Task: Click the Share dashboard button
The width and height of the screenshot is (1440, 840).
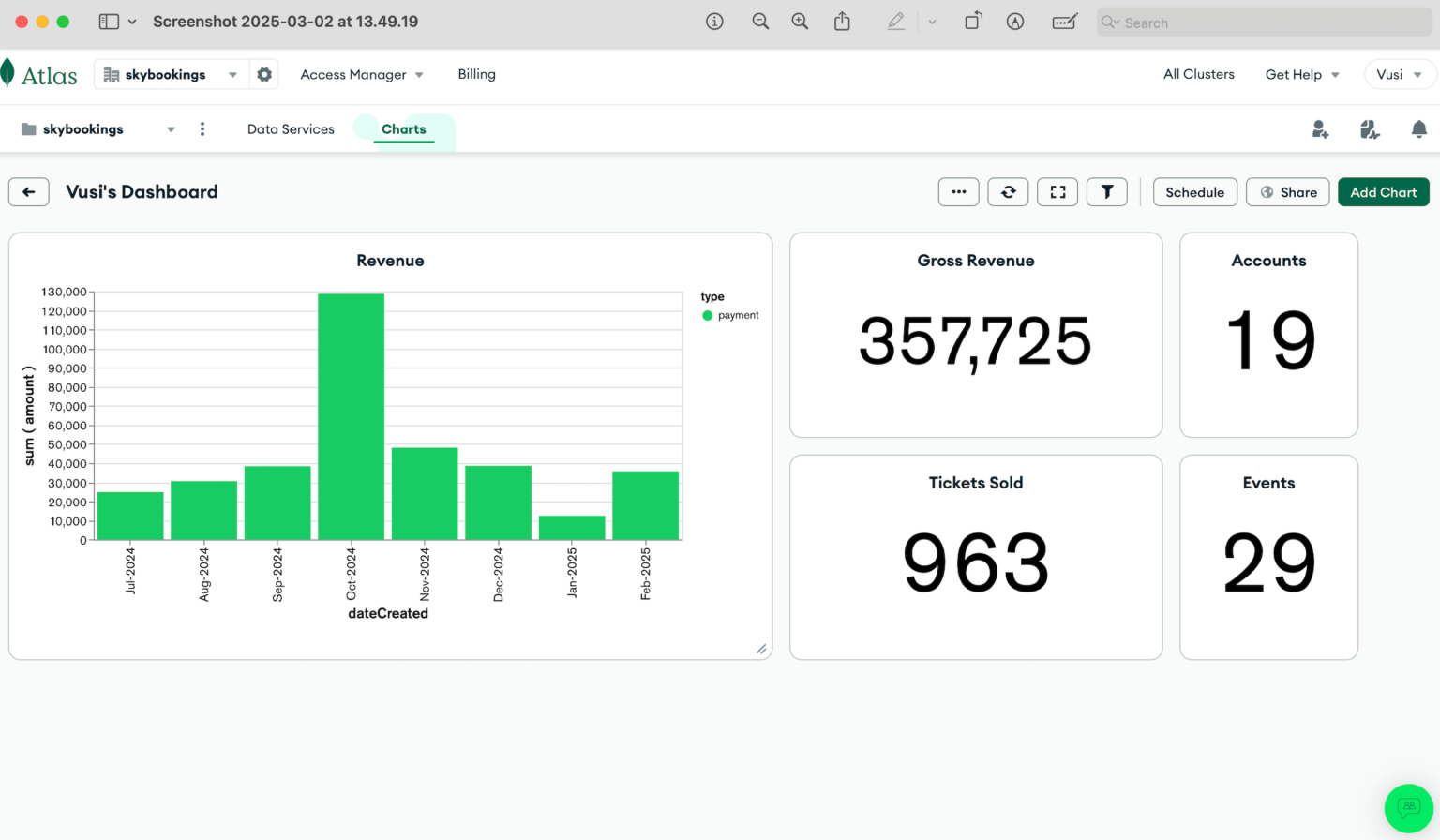Action: (x=1288, y=192)
